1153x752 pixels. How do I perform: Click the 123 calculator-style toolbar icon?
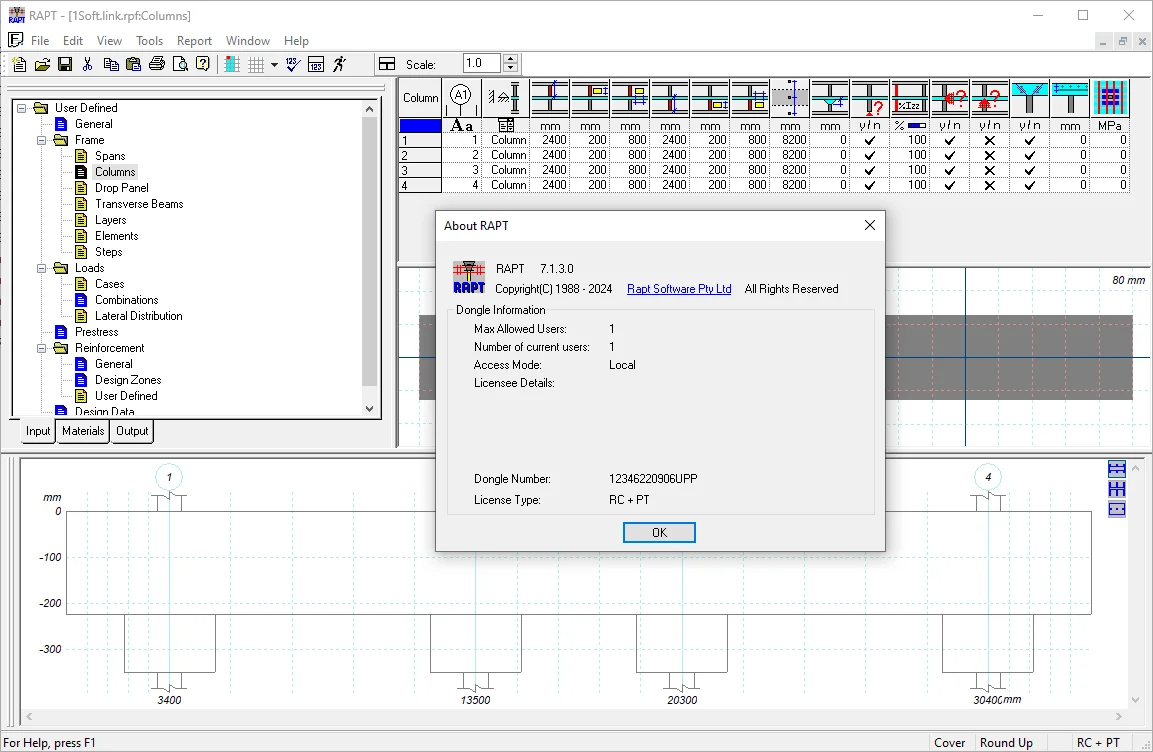pos(316,65)
